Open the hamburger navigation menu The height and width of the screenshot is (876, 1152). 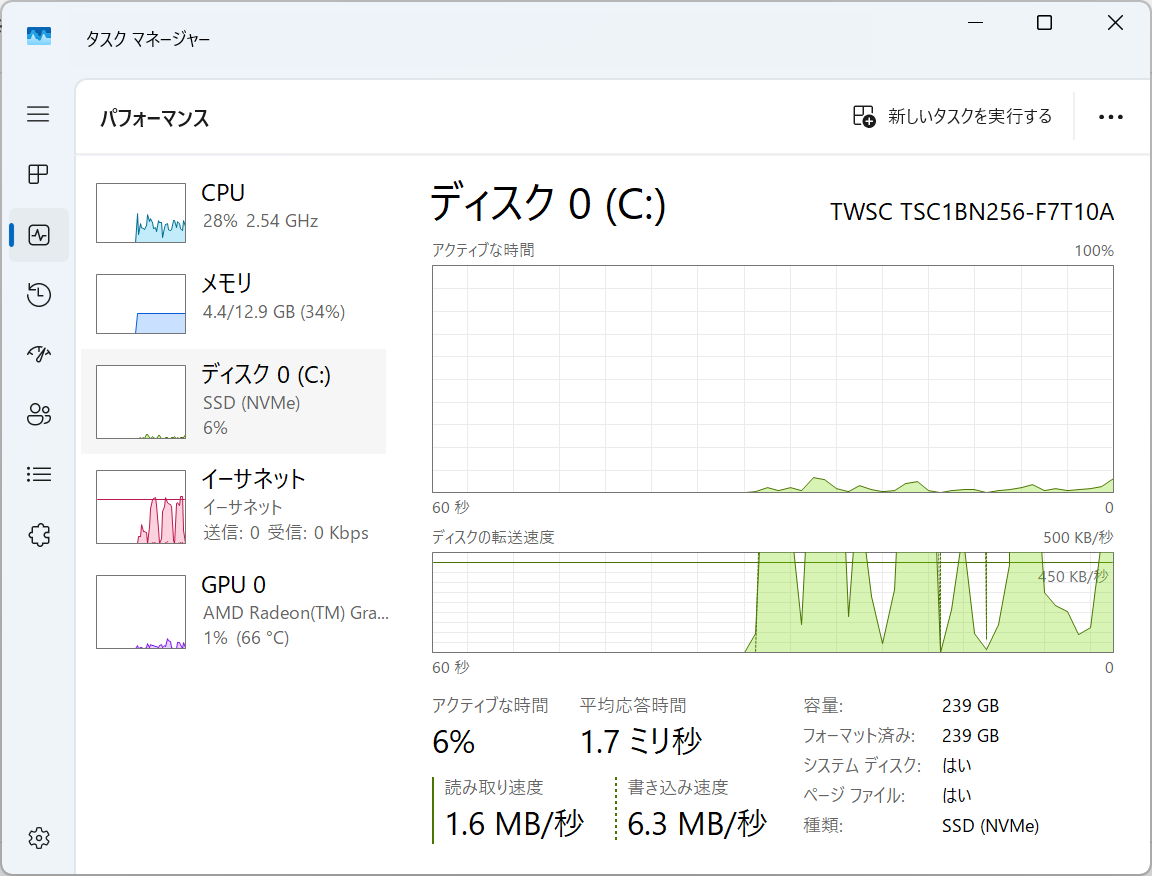[x=38, y=114]
